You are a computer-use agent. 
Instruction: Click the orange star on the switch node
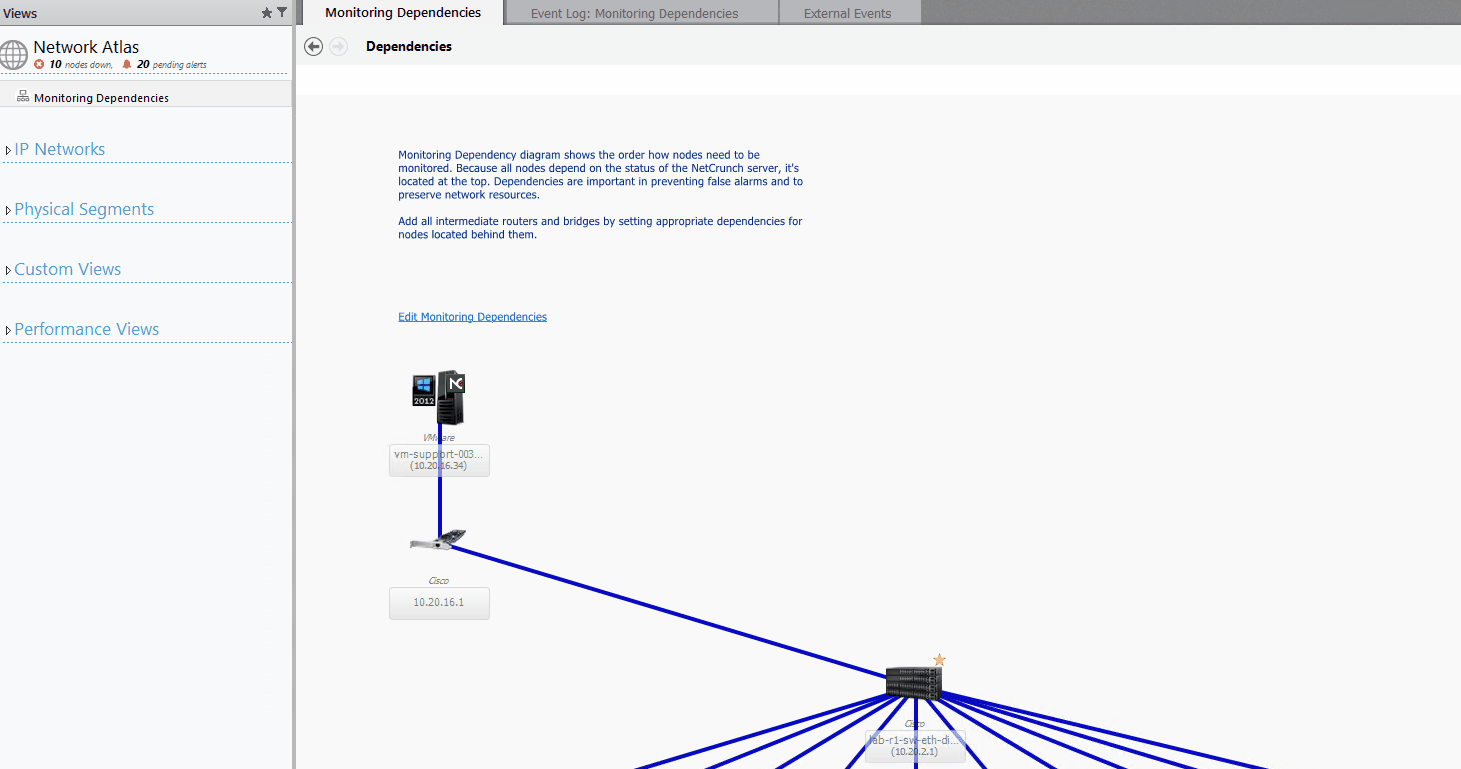(x=939, y=660)
